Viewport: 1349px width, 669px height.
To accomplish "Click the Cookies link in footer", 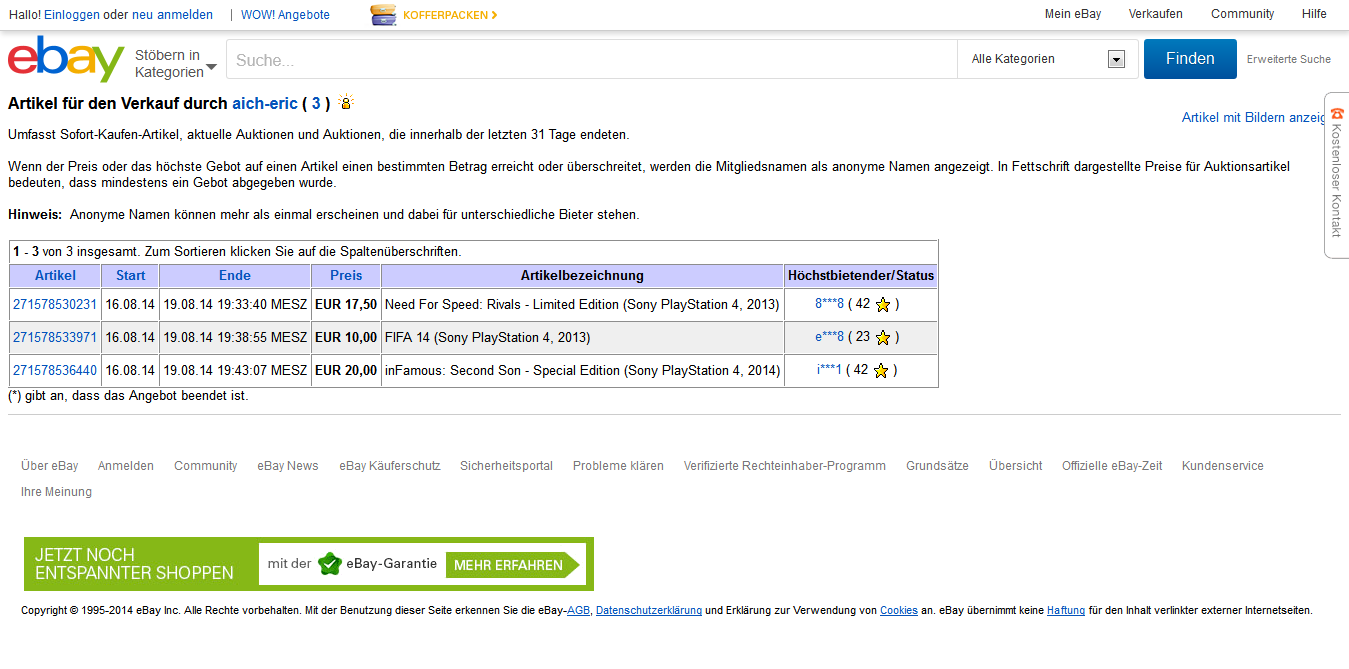I will point(899,610).
